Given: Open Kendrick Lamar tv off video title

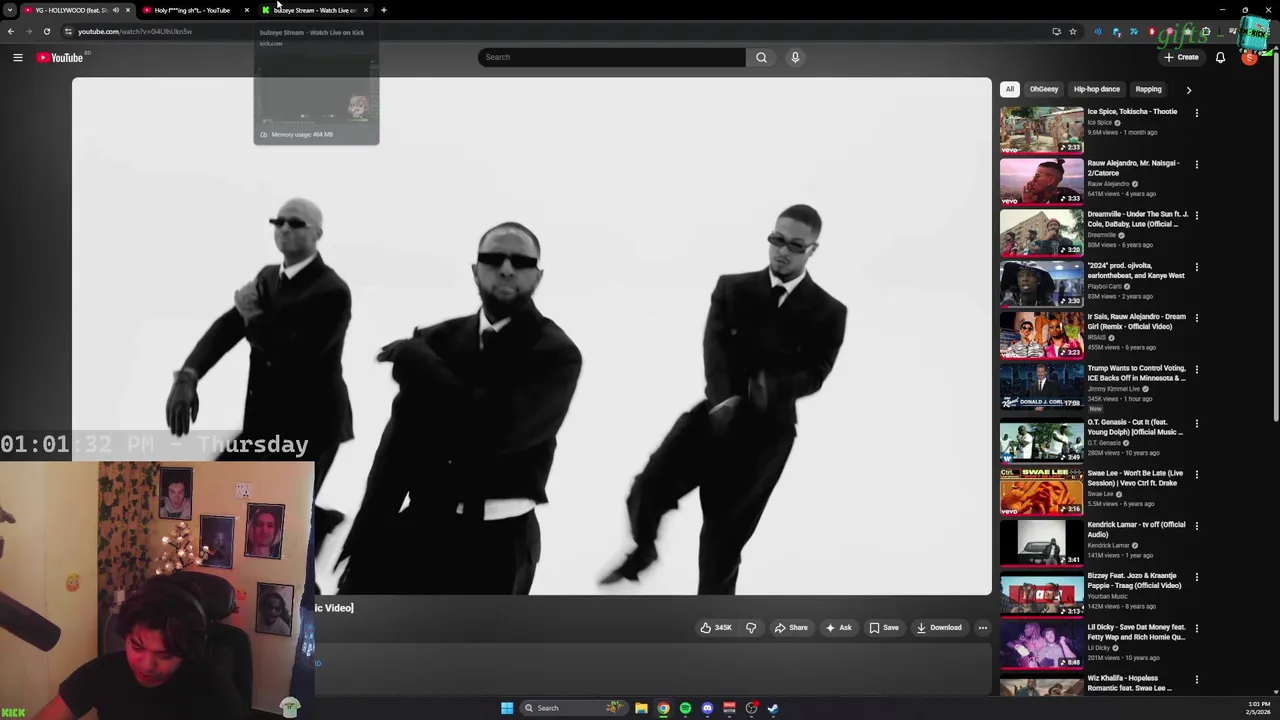Looking at the screenshot, I should [1136, 529].
